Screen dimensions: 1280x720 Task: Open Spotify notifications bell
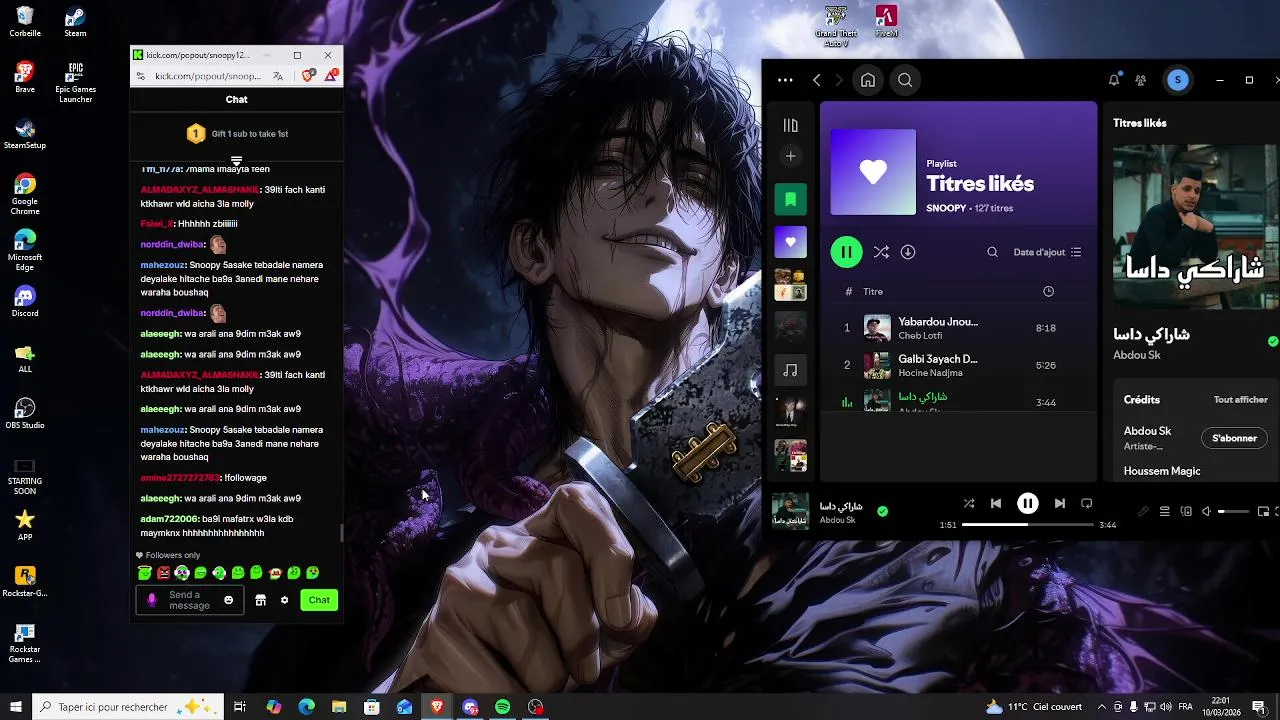(1114, 80)
